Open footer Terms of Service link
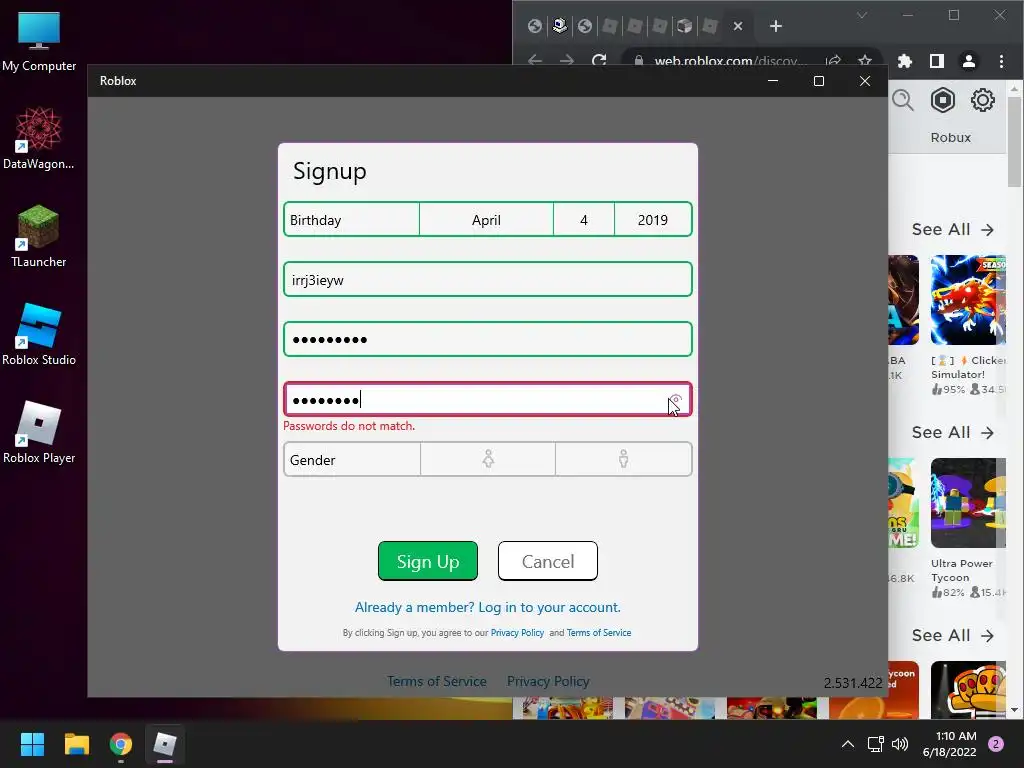This screenshot has width=1024, height=768. [x=436, y=681]
